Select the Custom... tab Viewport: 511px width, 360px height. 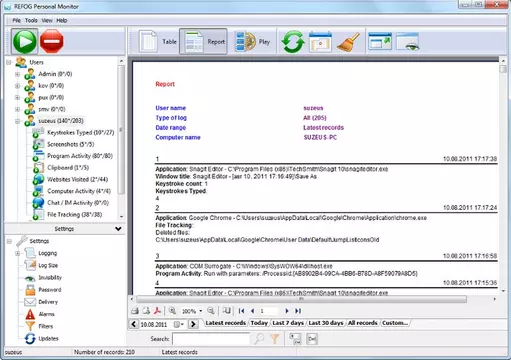[395, 323]
